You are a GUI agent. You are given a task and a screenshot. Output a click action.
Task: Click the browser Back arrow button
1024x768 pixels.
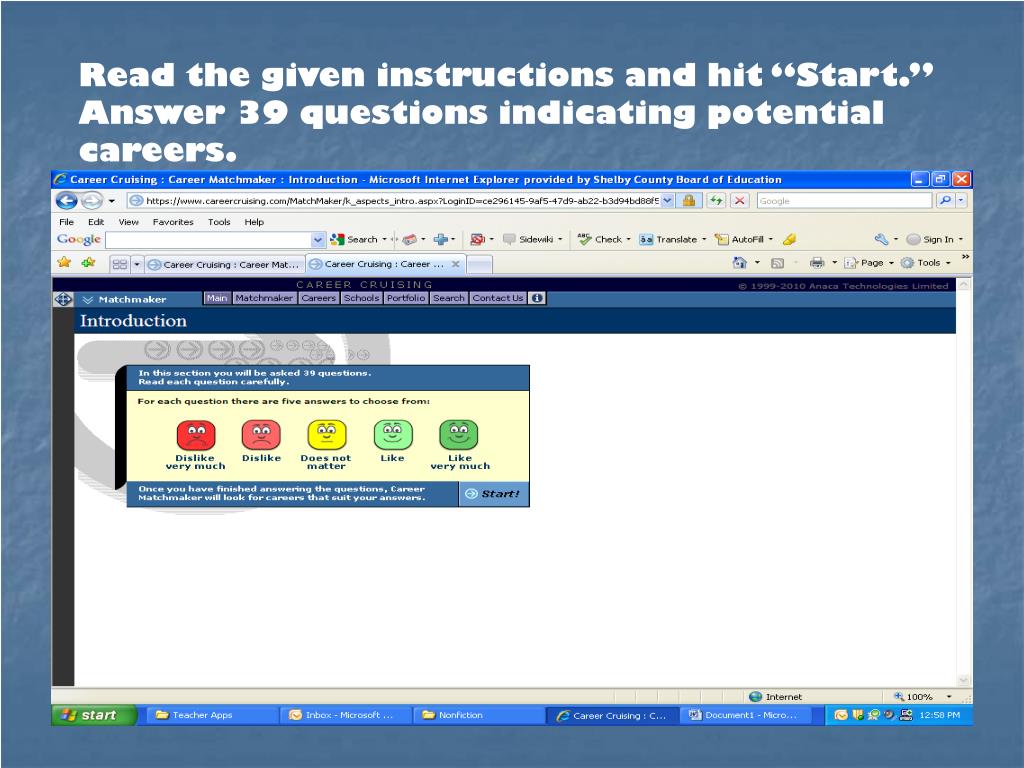coord(66,200)
